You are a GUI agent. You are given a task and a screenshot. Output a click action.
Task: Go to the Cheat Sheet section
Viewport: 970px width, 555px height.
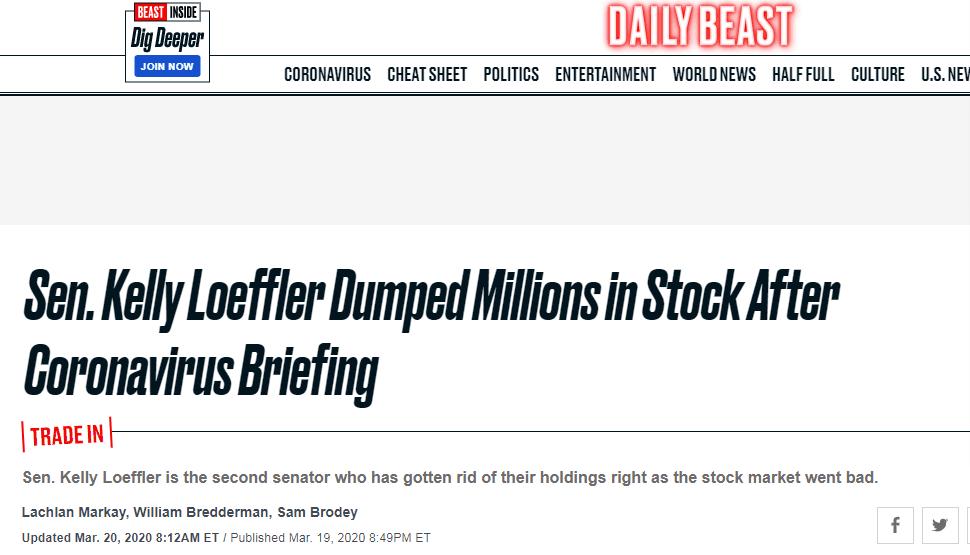[427, 75]
